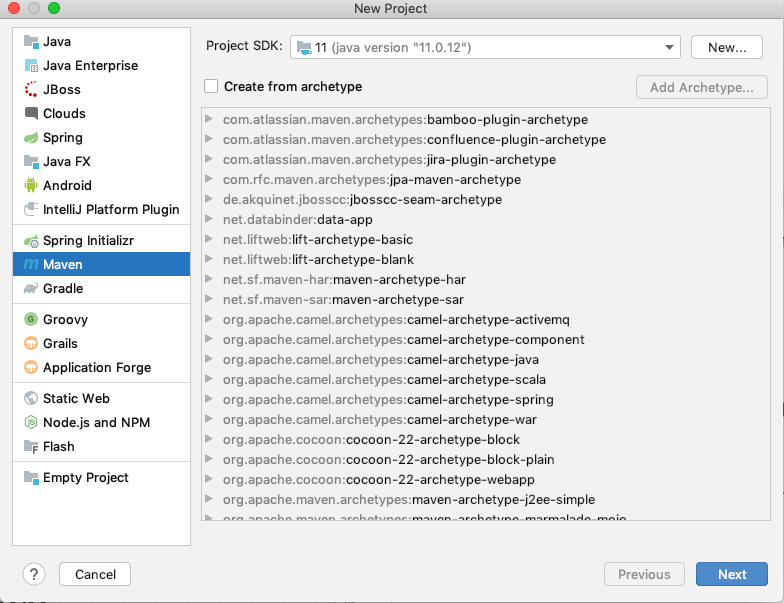Click the Empty Project folder icon
784x603 pixels.
(31, 478)
